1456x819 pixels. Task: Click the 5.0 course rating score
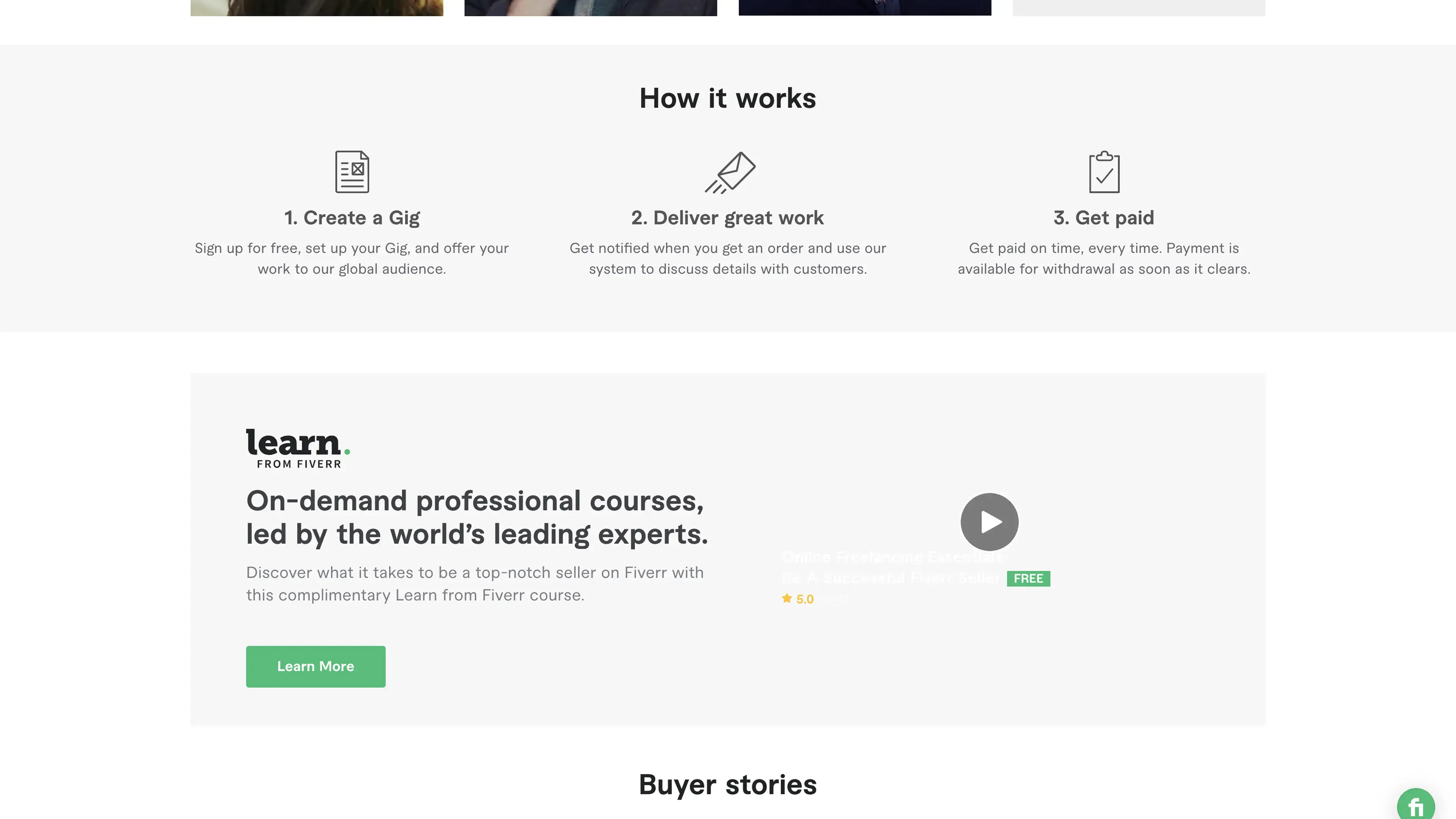pos(805,599)
